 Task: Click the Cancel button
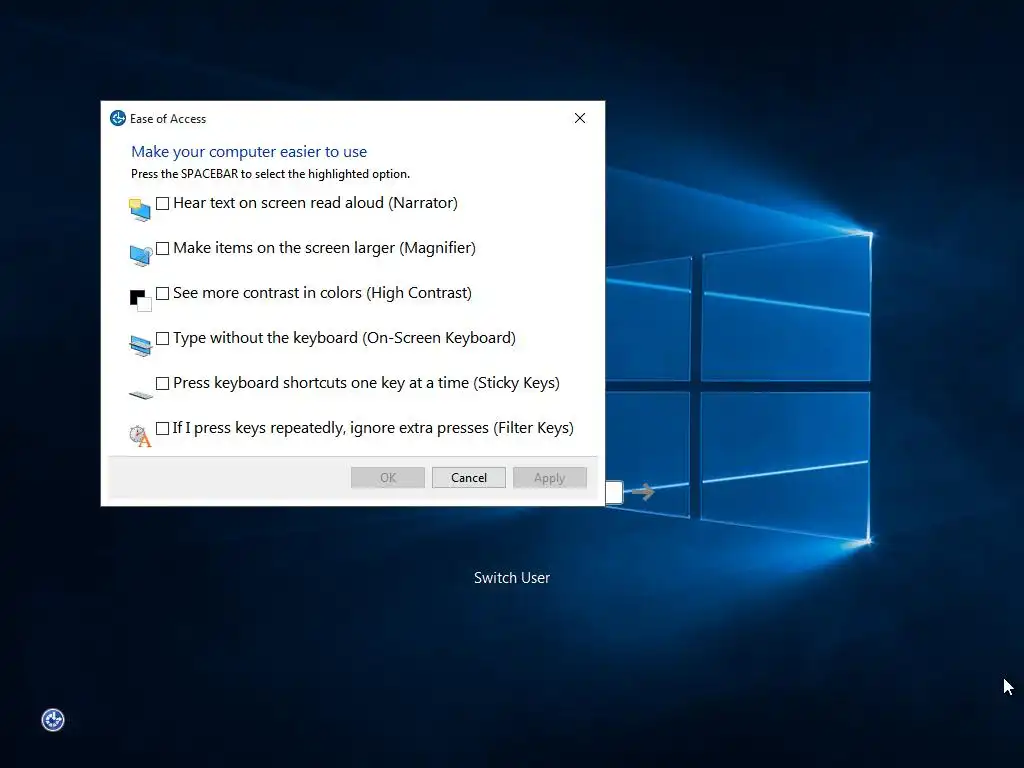click(469, 477)
